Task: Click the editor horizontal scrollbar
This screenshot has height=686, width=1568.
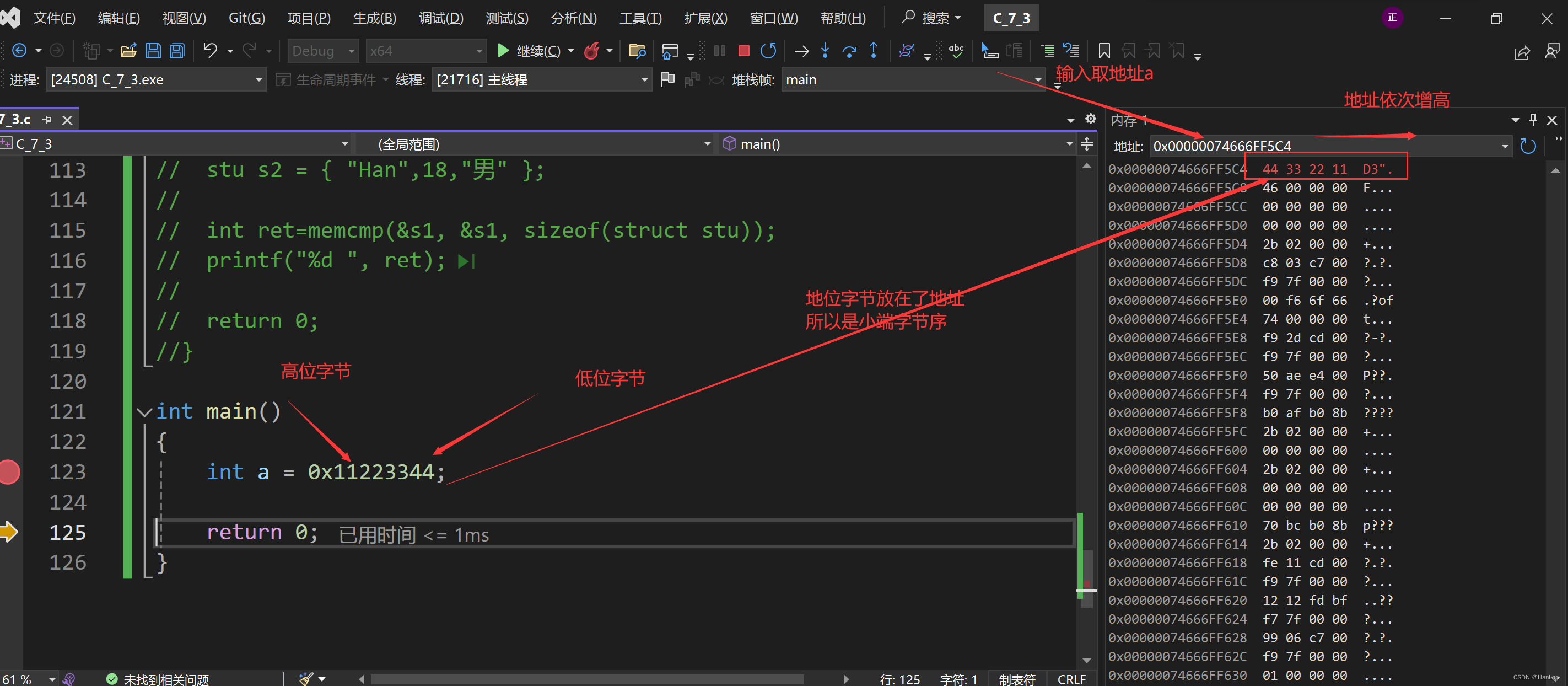Action: [588, 679]
